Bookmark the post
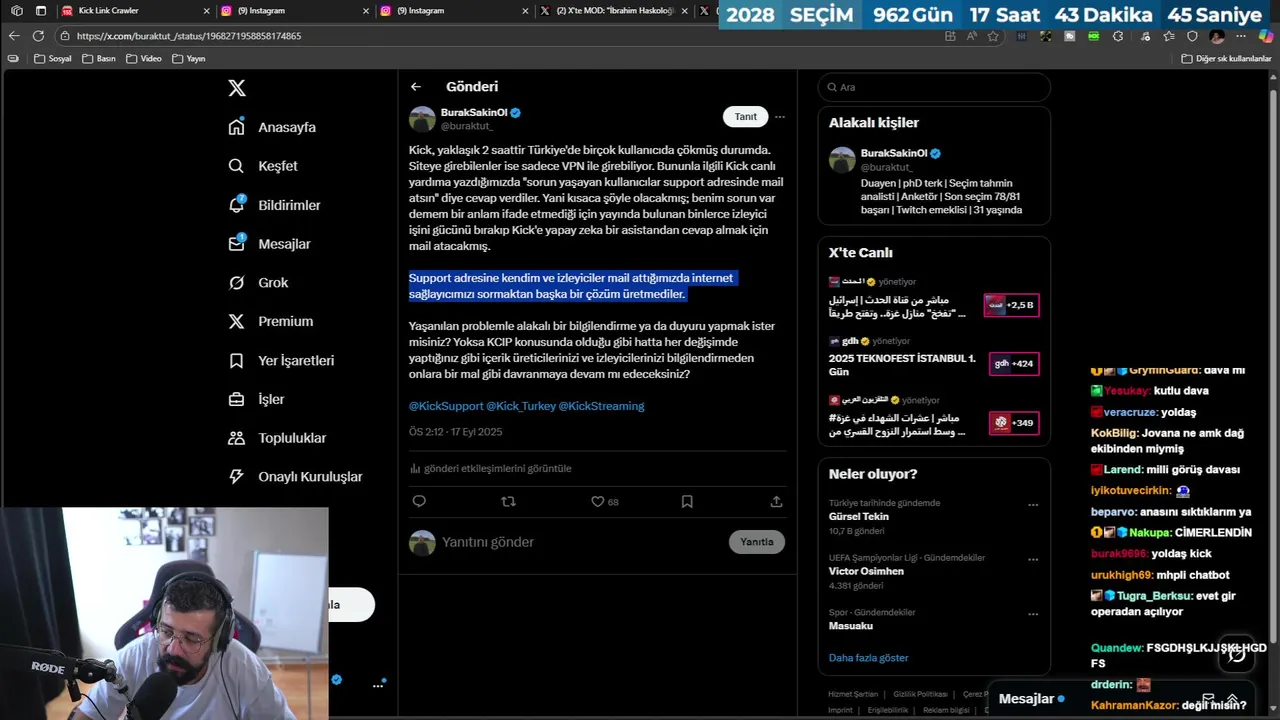 [x=687, y=501]
